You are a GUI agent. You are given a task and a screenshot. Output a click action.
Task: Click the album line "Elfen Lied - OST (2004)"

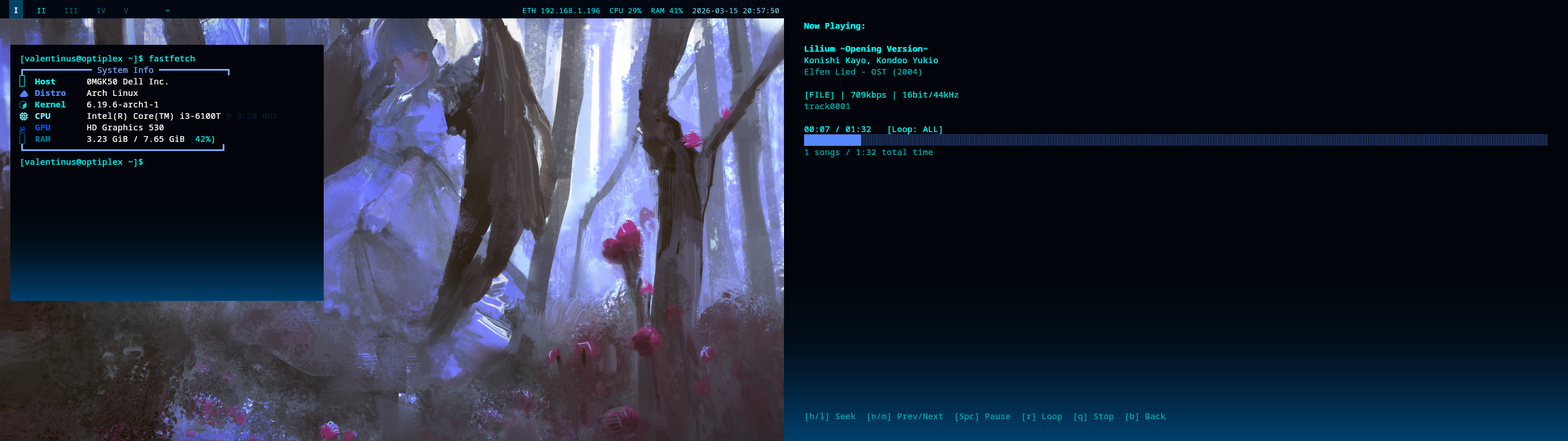(x=863, y=72)
